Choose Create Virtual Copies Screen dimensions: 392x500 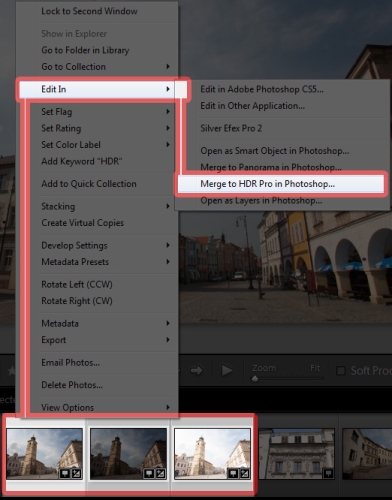pos(83,223)
